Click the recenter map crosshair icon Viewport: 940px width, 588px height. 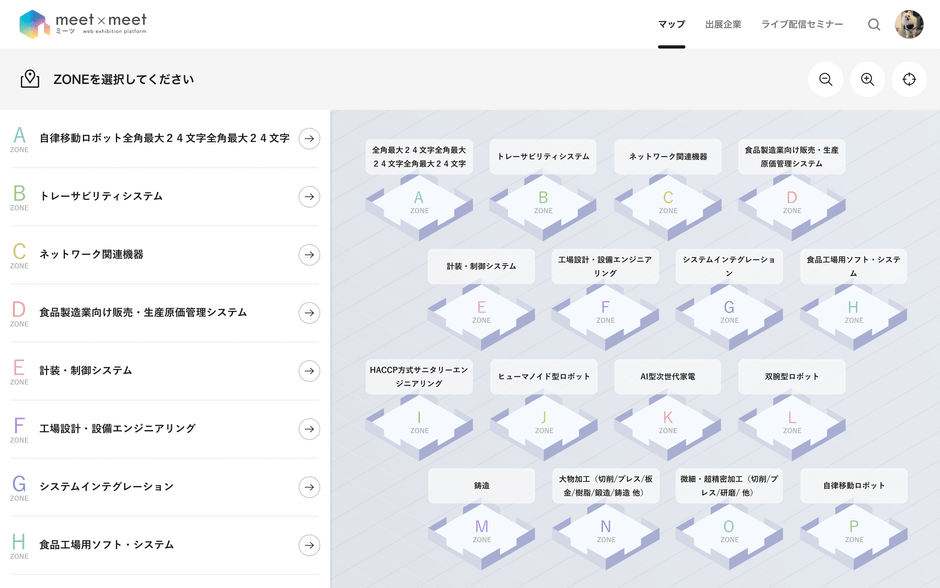pos(909,79)
